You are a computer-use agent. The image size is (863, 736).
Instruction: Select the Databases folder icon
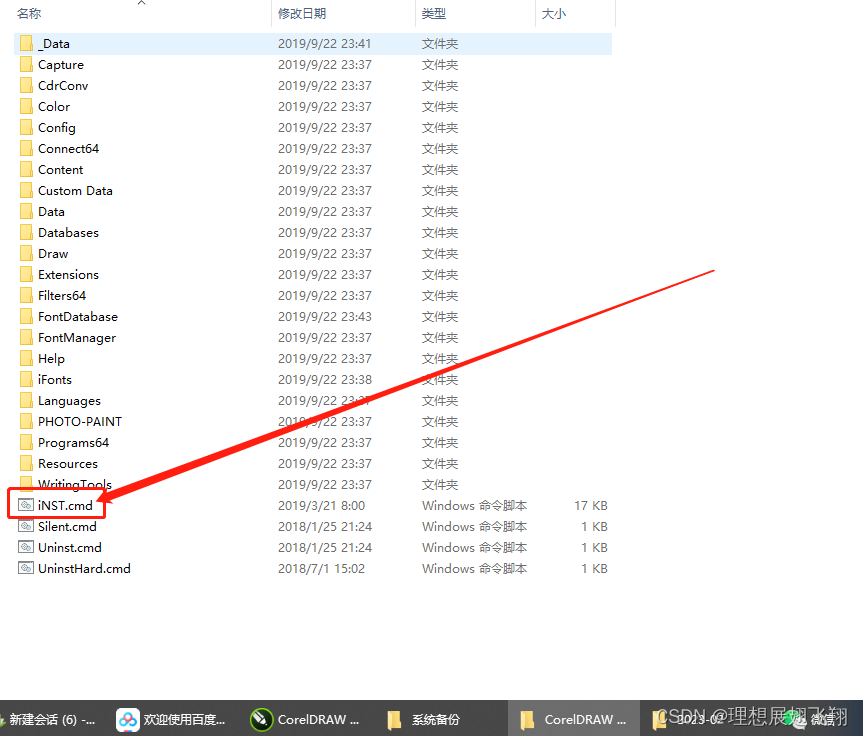tap(26, 232)
